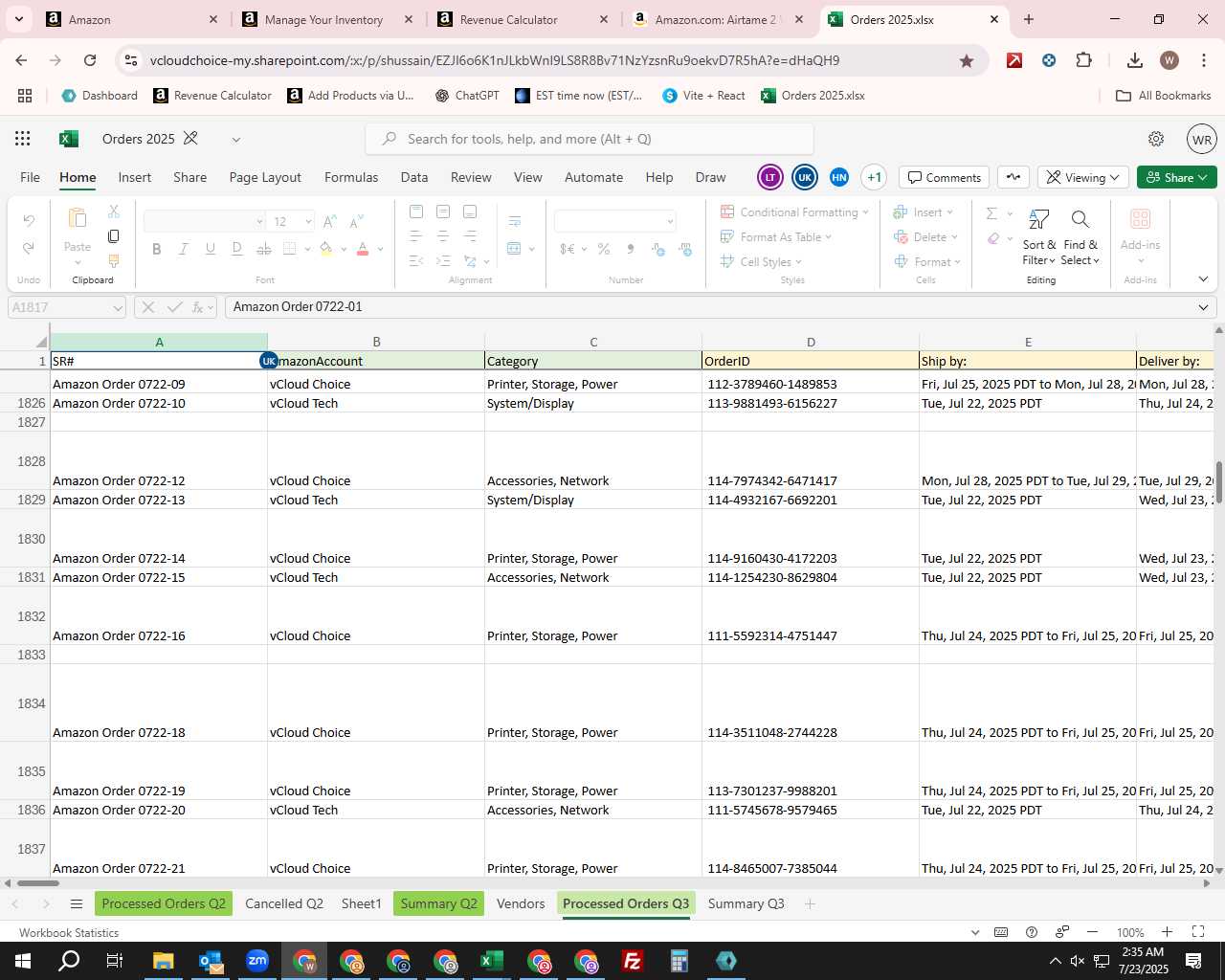The image size is (1225, 980).
Task: Open Zoom from the taskbar
Action: coord(257,961)
